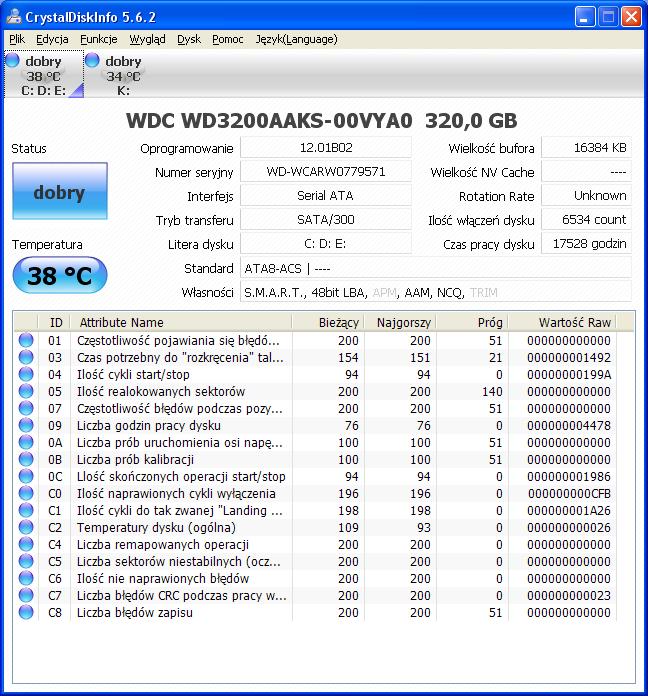The width and height of the screenshot is (648, 696).
Task: Click the 16384 KB buffer size field
Action: pyautogui.click(x=586, y=147)
